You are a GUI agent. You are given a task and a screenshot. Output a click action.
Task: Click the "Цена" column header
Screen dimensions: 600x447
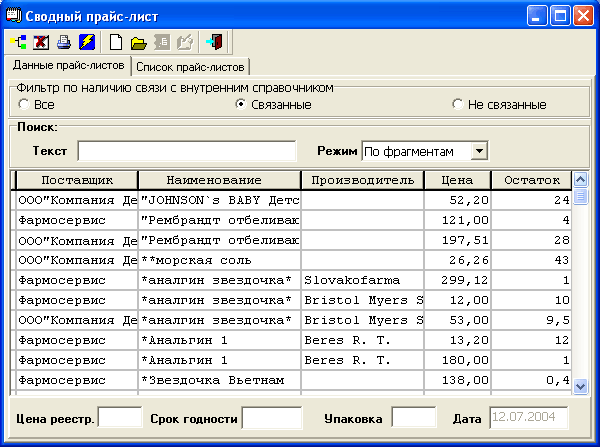[457, 180]
